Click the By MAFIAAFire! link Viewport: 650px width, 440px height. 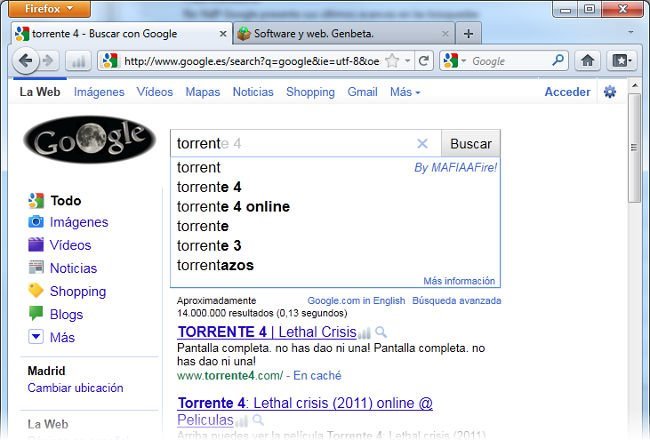click(455, 168)
